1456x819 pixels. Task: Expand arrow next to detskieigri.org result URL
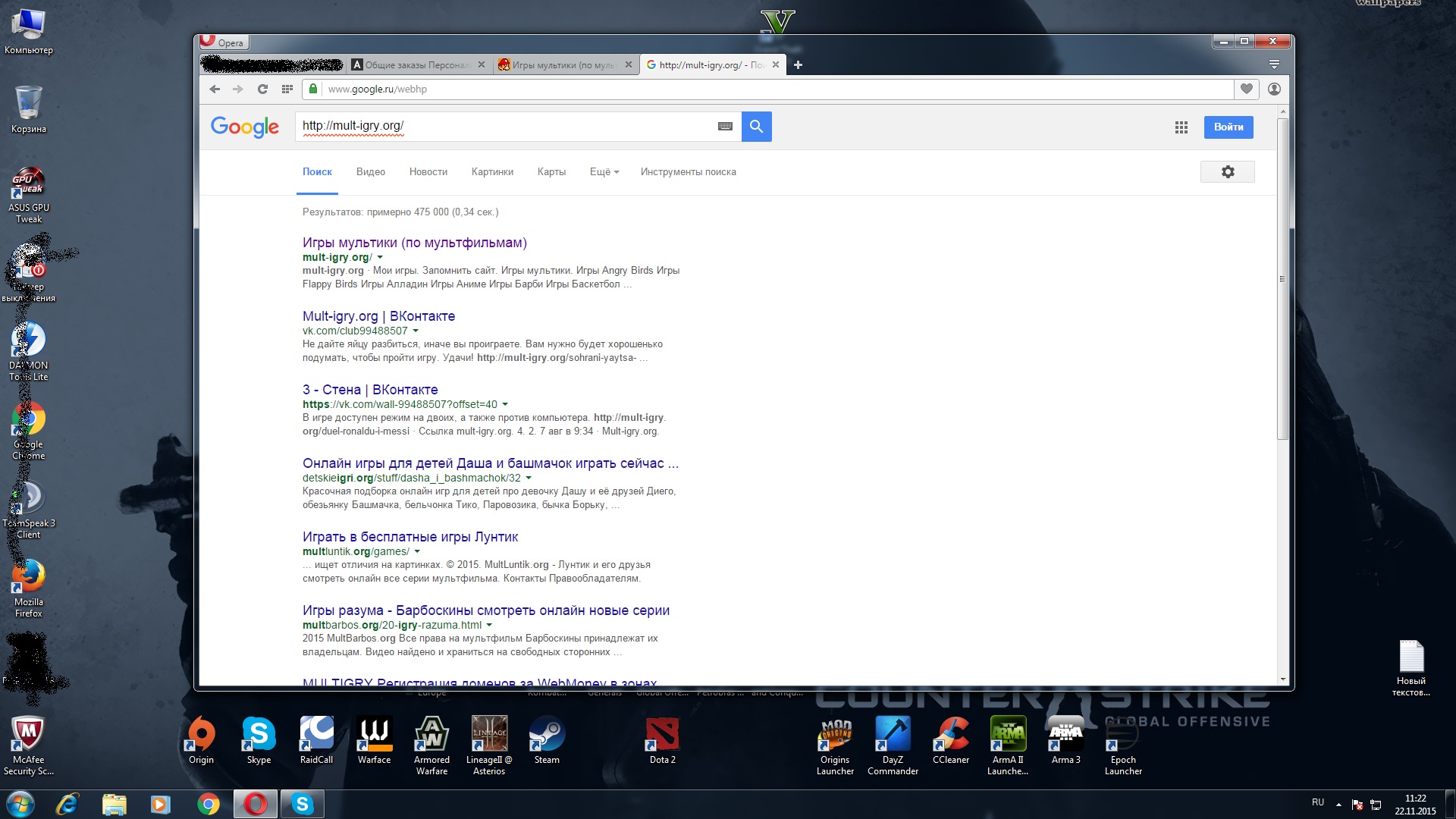click(x=529, y=479)
